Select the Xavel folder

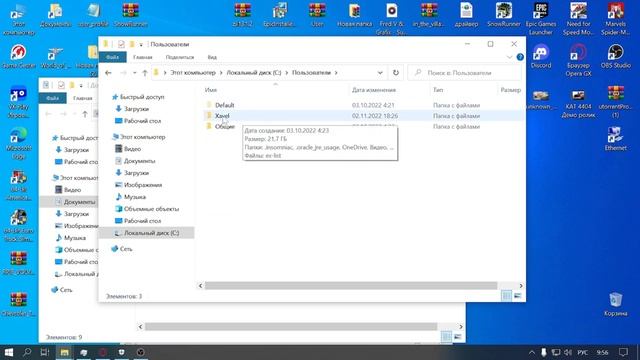click(x=222, y=116)
